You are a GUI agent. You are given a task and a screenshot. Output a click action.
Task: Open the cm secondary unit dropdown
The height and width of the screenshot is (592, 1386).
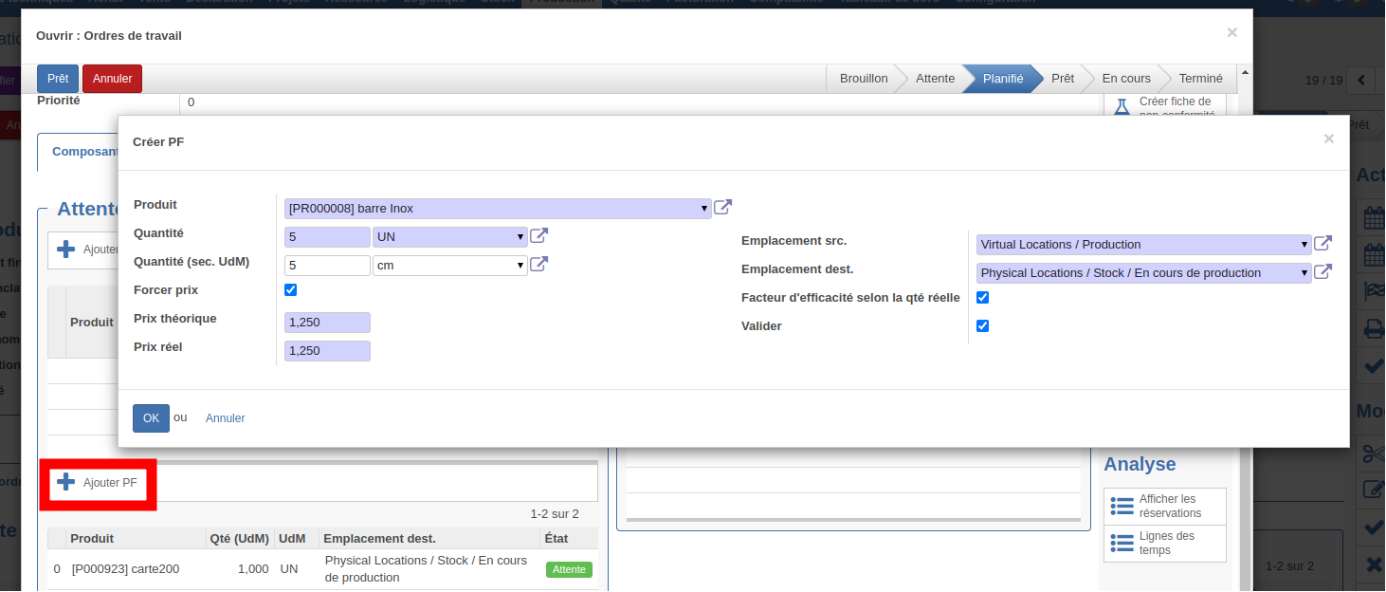point(450,266)
